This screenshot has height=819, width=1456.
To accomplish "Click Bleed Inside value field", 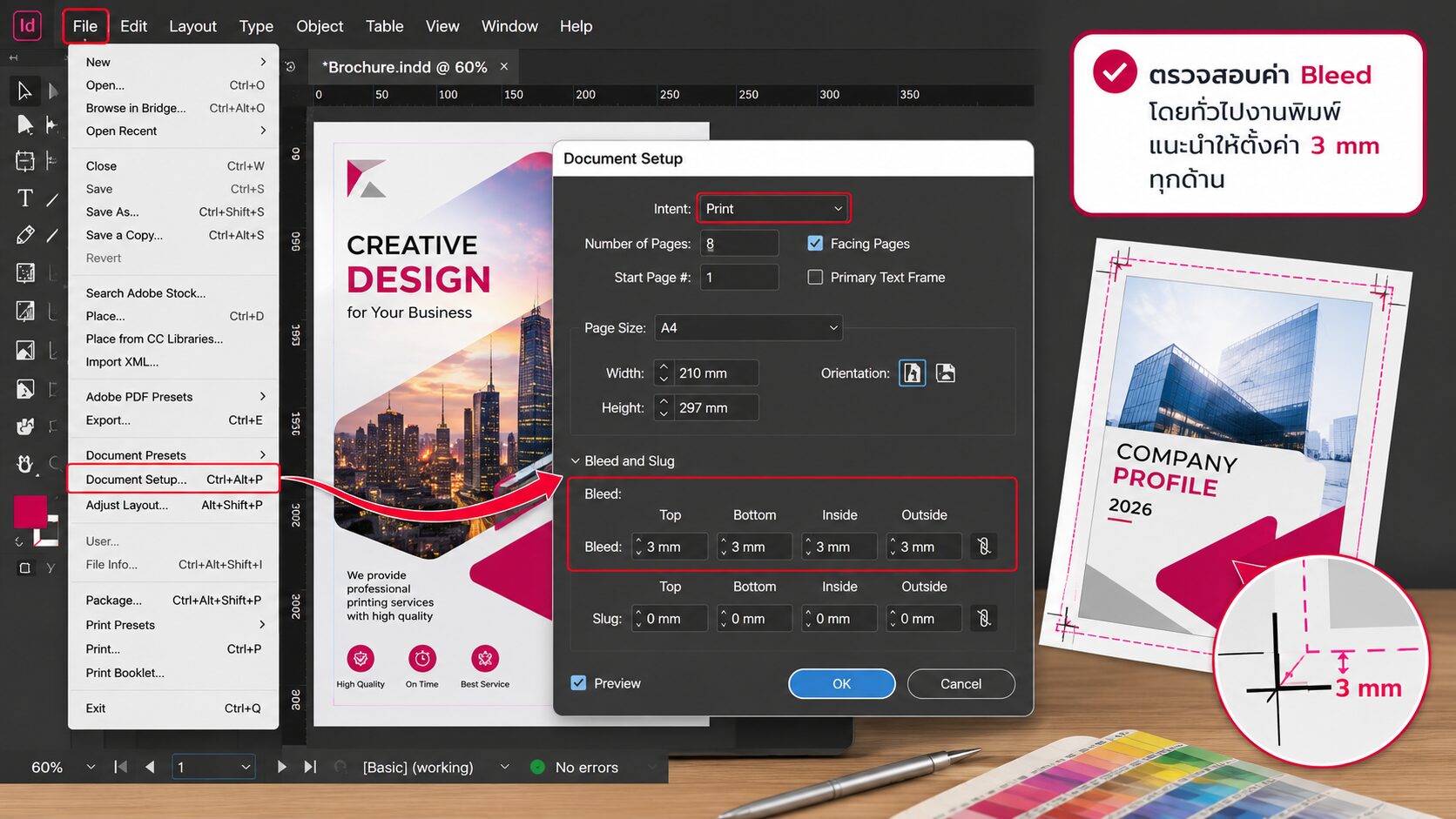I will 839,547.
